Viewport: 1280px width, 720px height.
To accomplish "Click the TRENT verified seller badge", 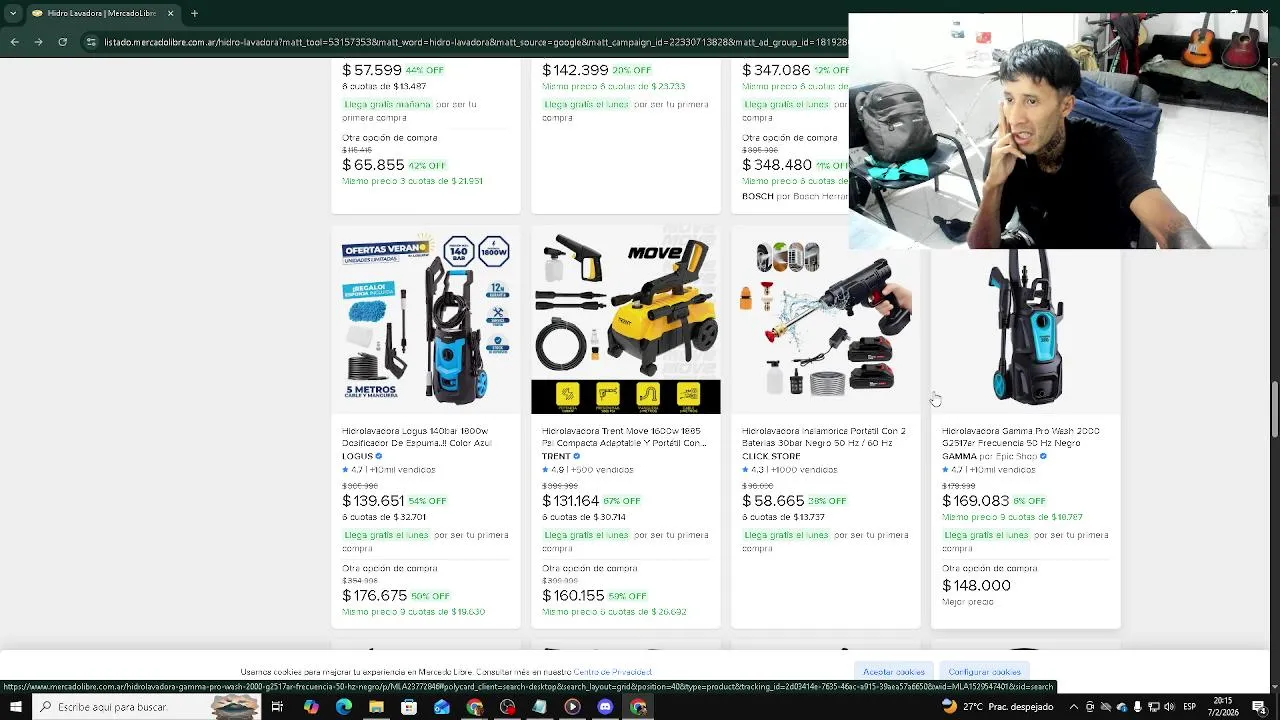I will point(577,456).
